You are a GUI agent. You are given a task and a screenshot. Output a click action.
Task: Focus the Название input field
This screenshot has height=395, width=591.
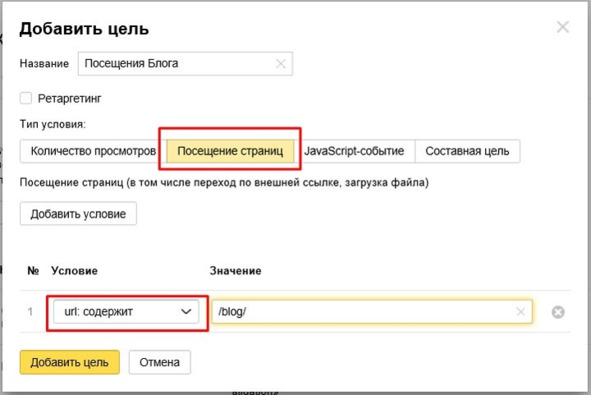click(x=185, y=64)
